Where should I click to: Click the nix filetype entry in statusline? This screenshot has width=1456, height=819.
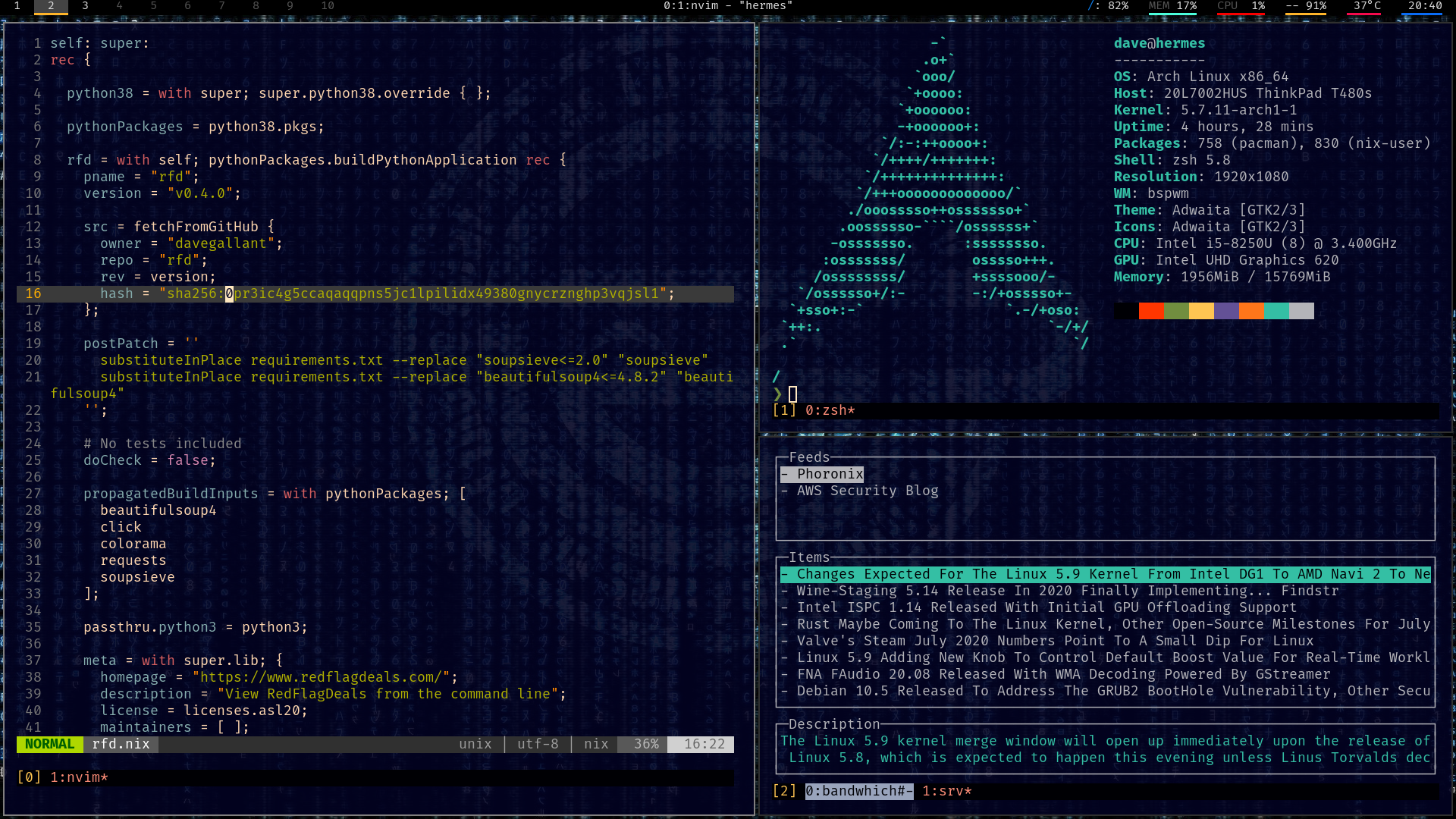[596, 744]
